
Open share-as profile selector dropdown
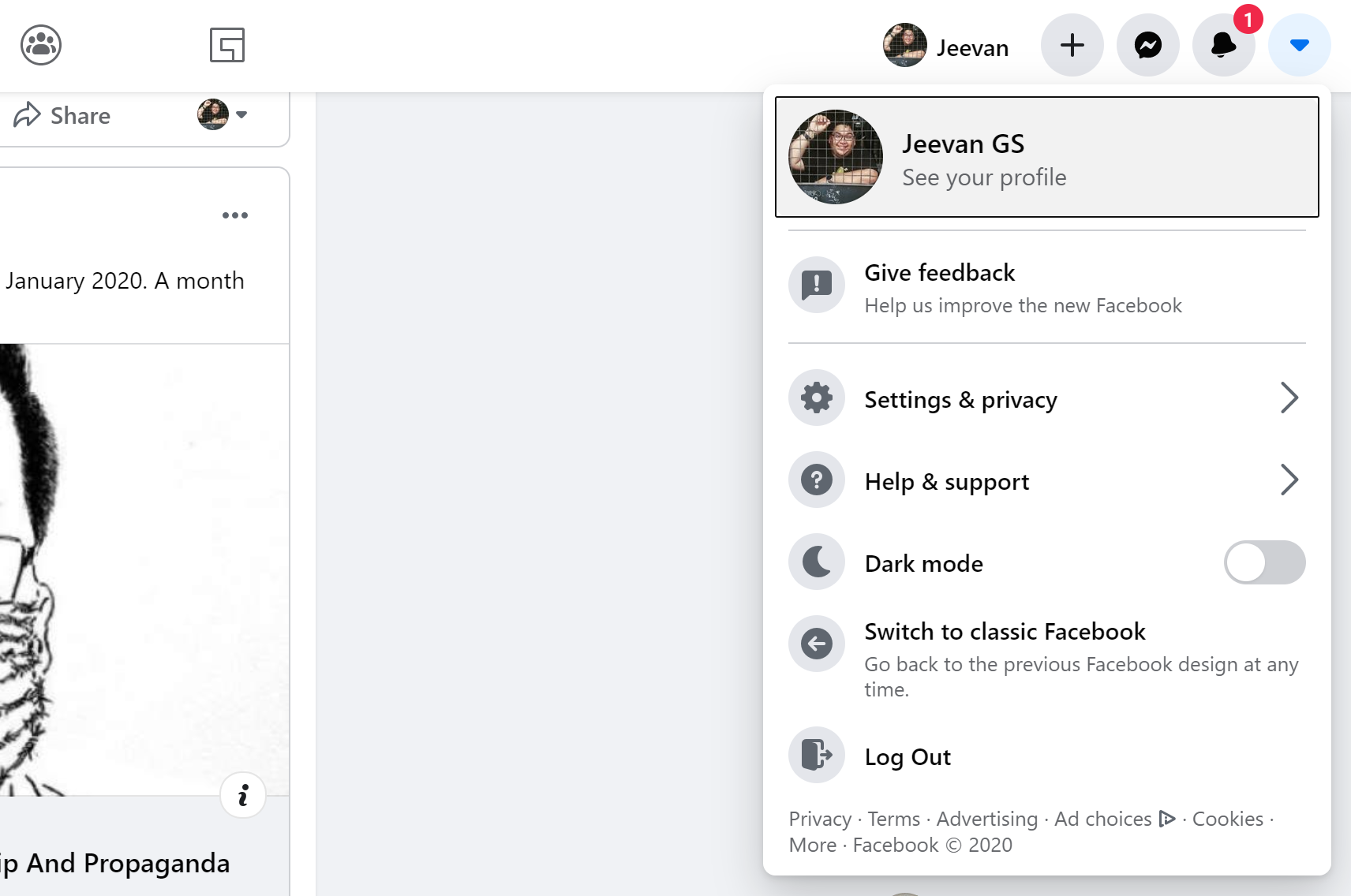223,115
